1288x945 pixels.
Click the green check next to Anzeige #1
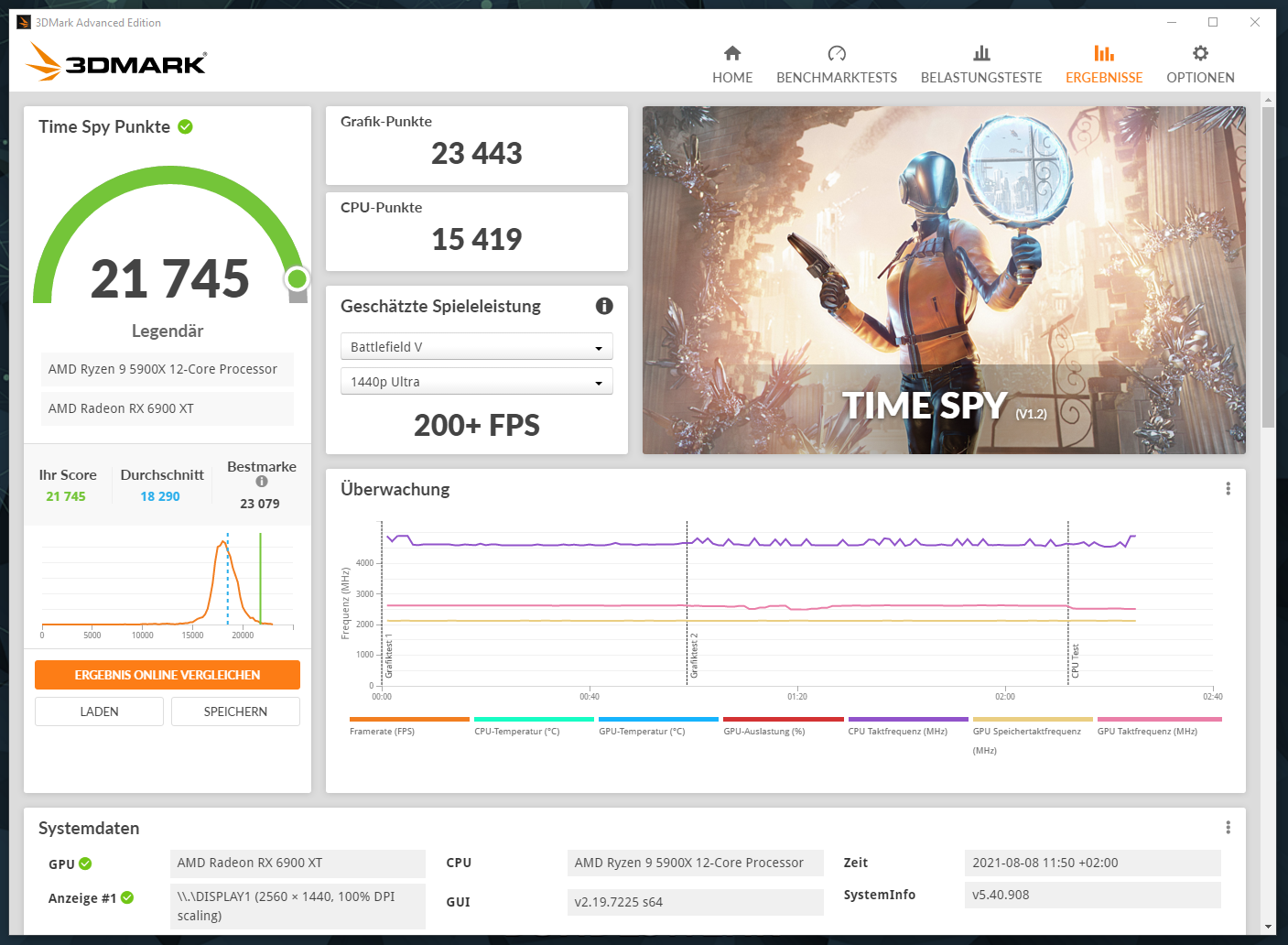127,897
